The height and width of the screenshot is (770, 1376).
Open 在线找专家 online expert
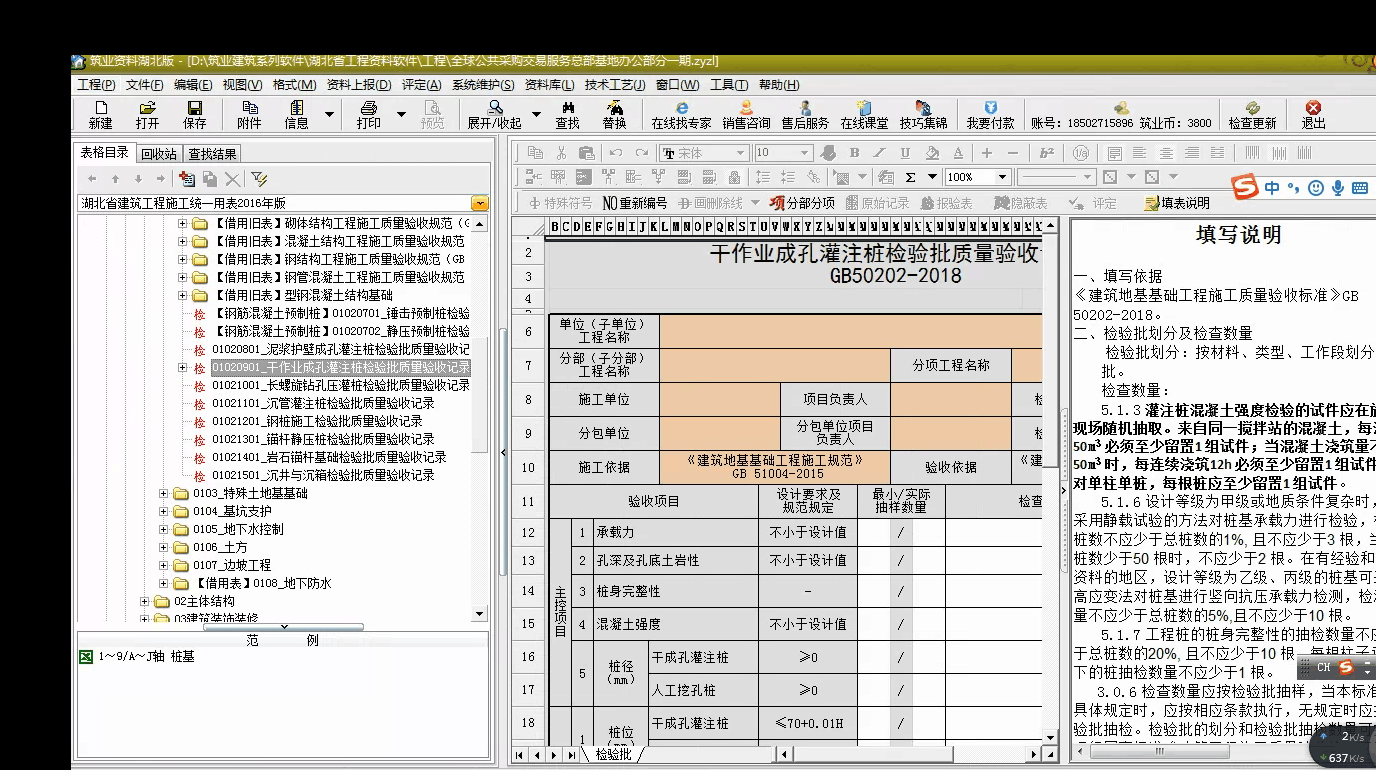[x=681, y=114]
